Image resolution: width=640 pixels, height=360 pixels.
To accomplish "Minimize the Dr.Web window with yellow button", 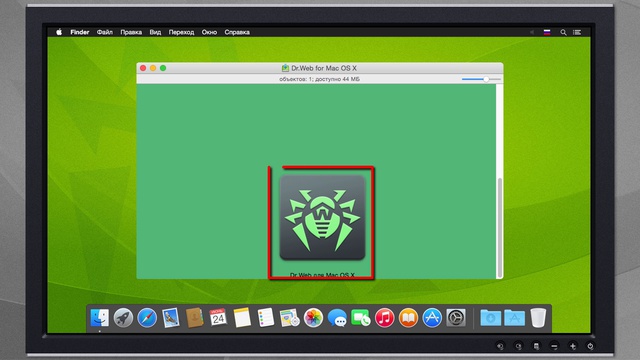I will (x=153, y=68).
